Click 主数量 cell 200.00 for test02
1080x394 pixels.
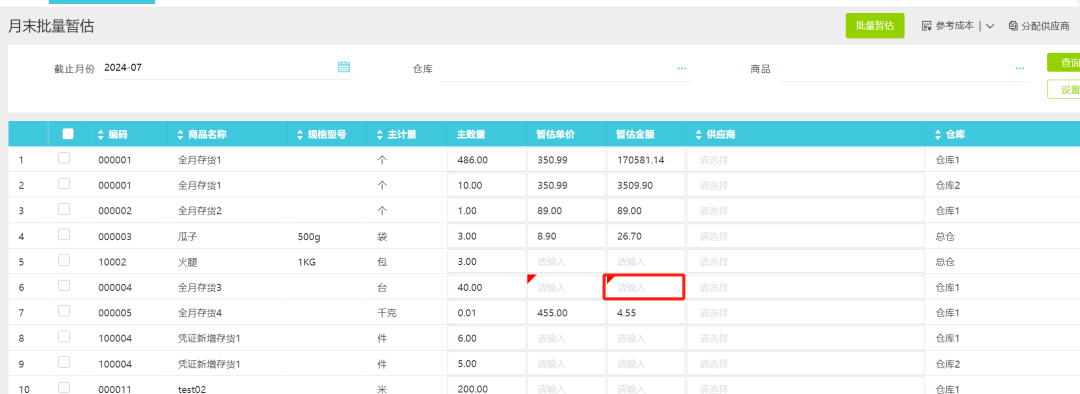tap(486, 387)
